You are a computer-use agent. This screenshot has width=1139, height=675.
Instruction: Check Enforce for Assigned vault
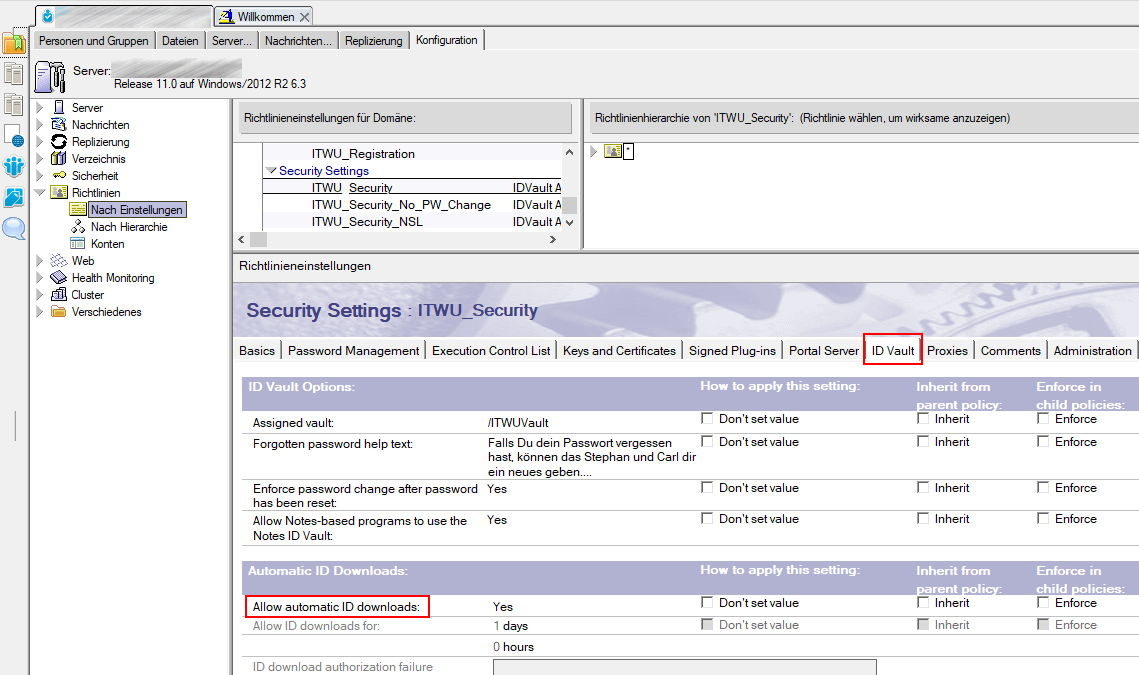tap(1043, 419)
